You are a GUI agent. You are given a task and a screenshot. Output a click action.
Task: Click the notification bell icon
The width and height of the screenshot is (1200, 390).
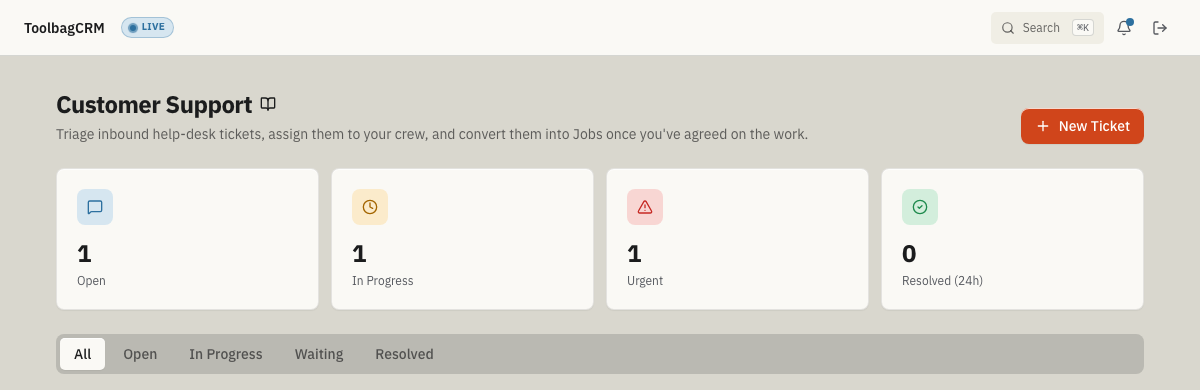tap(1124, 28)
